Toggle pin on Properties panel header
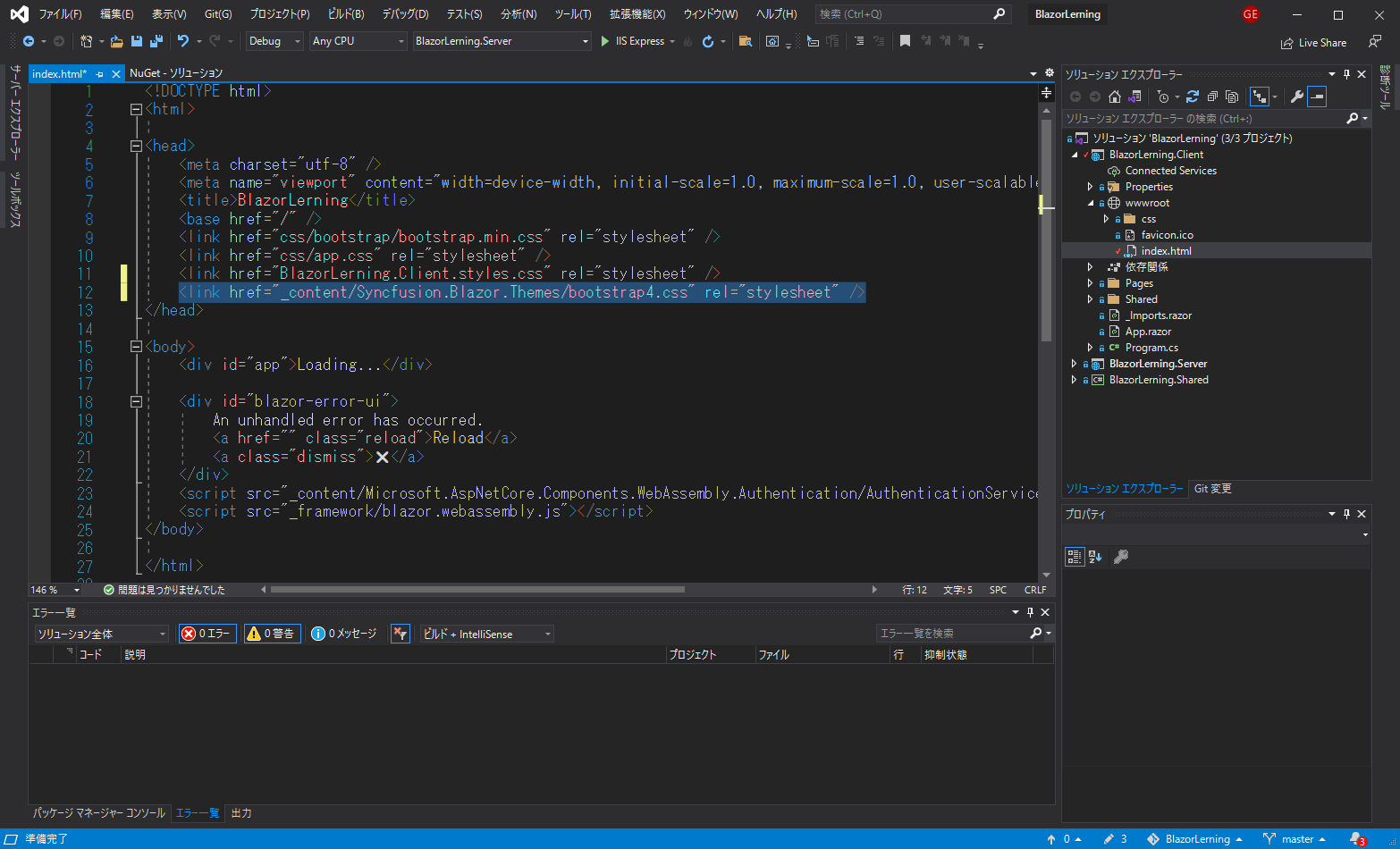The width and height of the screenshot is (1400, 849). 1347,514
